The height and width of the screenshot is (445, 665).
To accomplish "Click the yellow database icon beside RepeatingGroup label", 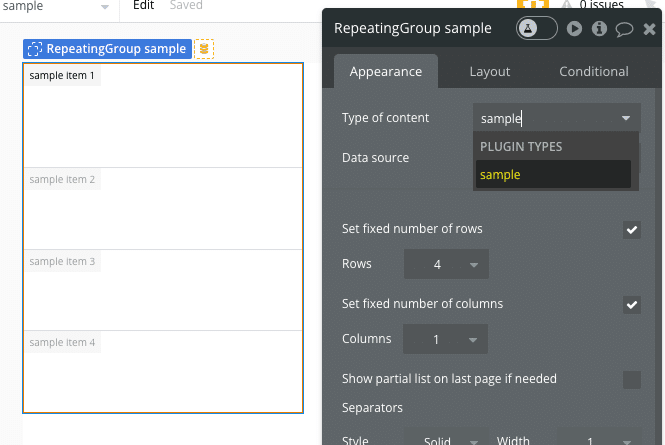I will point(204,49).
